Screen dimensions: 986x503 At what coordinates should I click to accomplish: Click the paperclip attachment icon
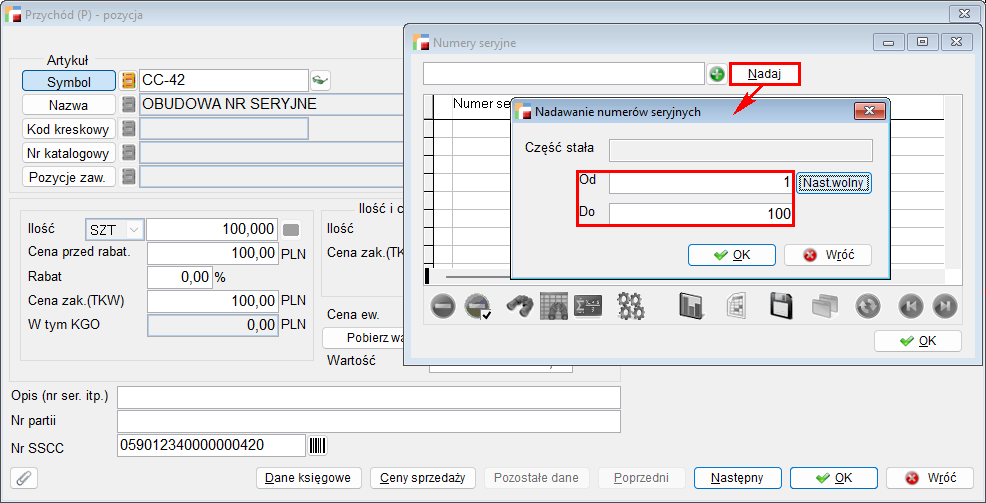pos(22,478)
